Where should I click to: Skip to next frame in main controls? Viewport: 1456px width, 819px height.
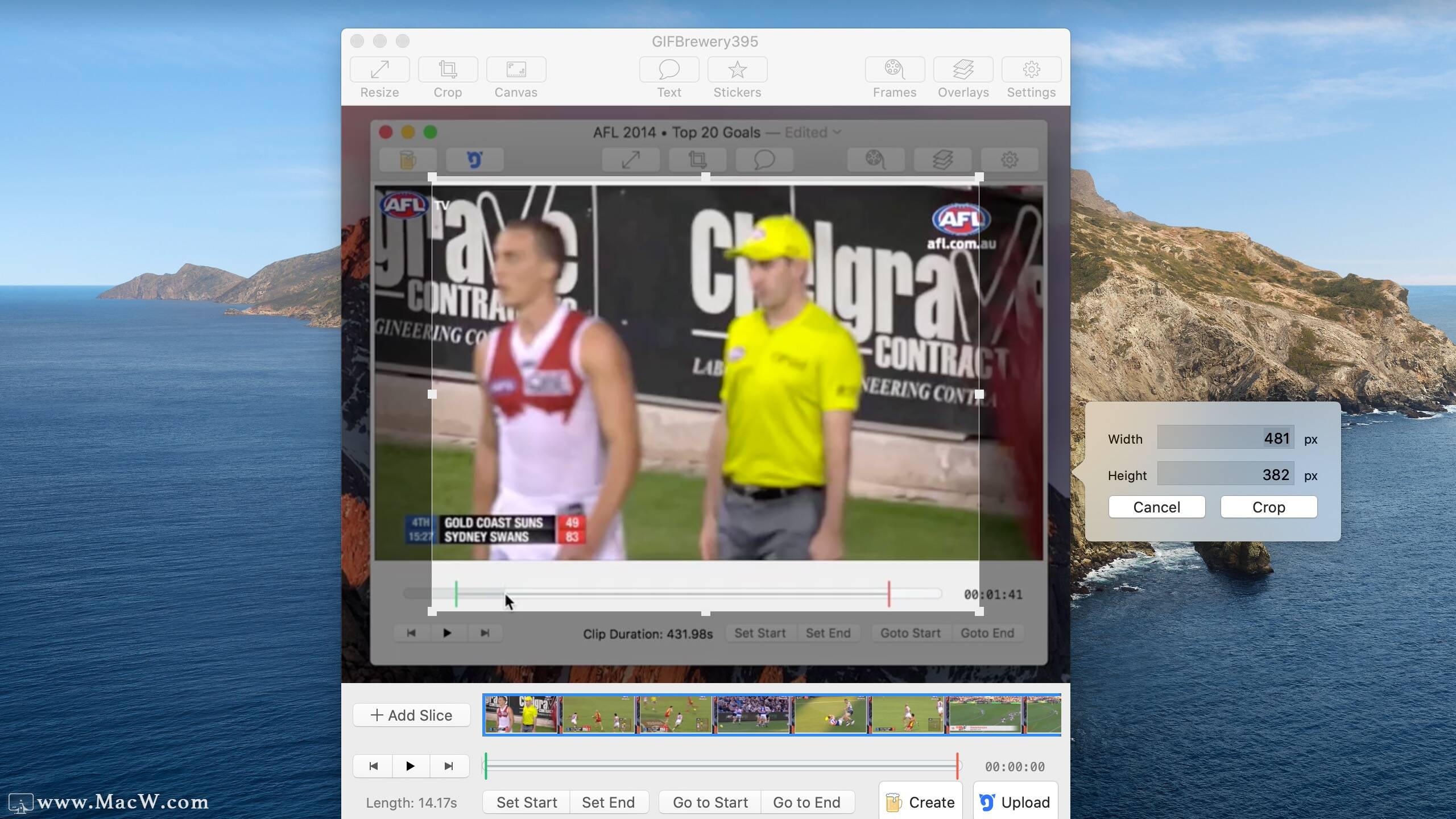pos(449,766)
